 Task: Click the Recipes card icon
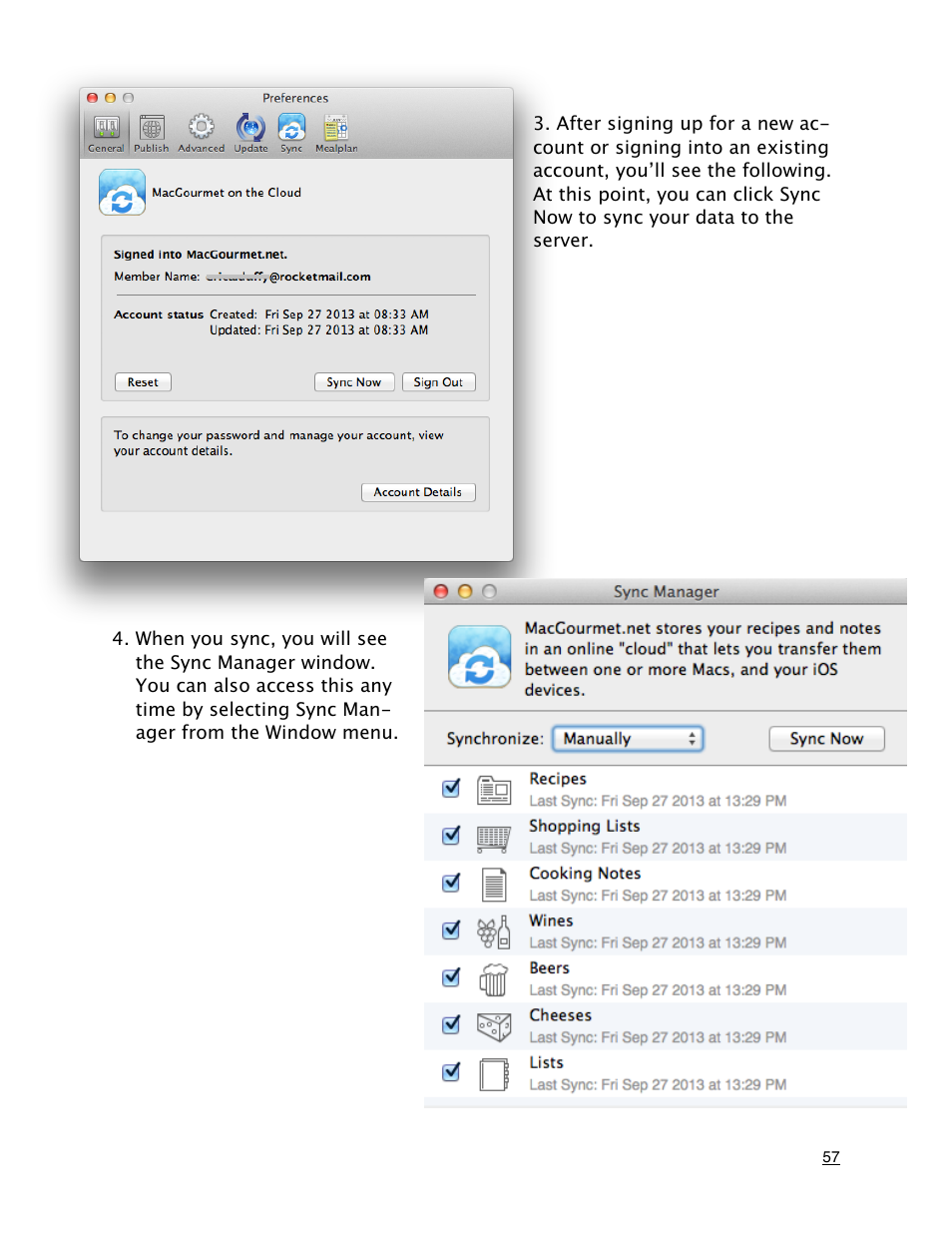[x=494, y=790]
